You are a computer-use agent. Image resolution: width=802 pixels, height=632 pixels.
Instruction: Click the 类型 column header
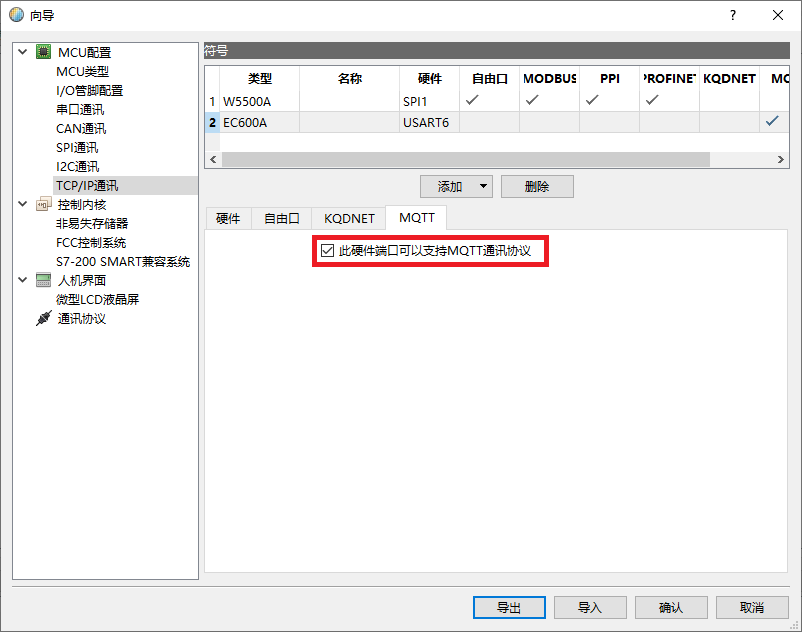point(259,78)
